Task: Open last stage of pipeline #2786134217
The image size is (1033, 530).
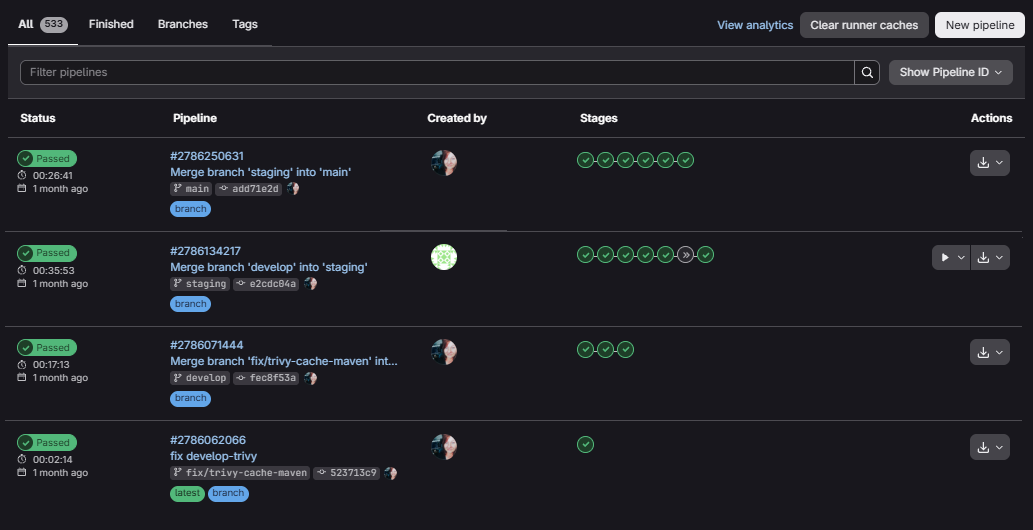Action: (x=706, y=255)
